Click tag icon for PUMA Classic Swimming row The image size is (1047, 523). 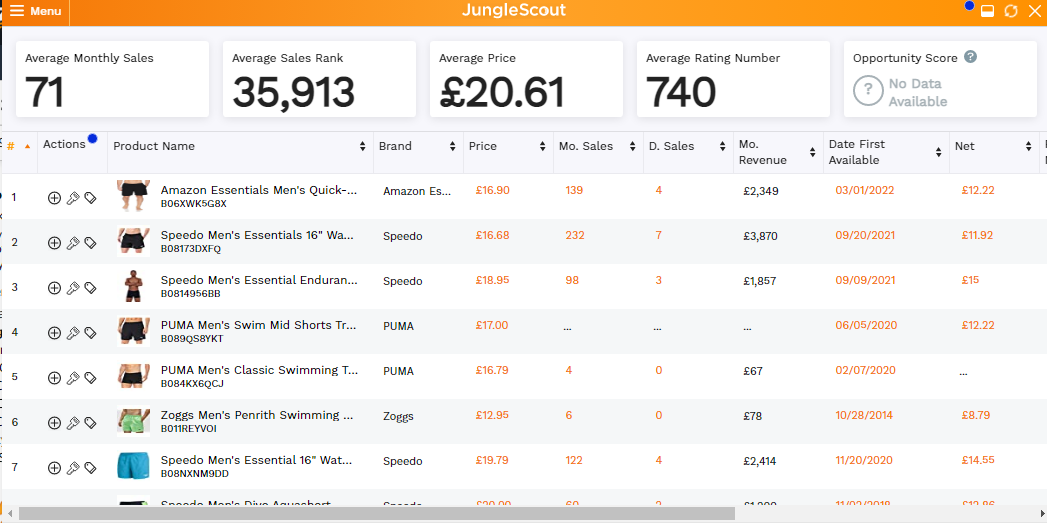point(90,377)
